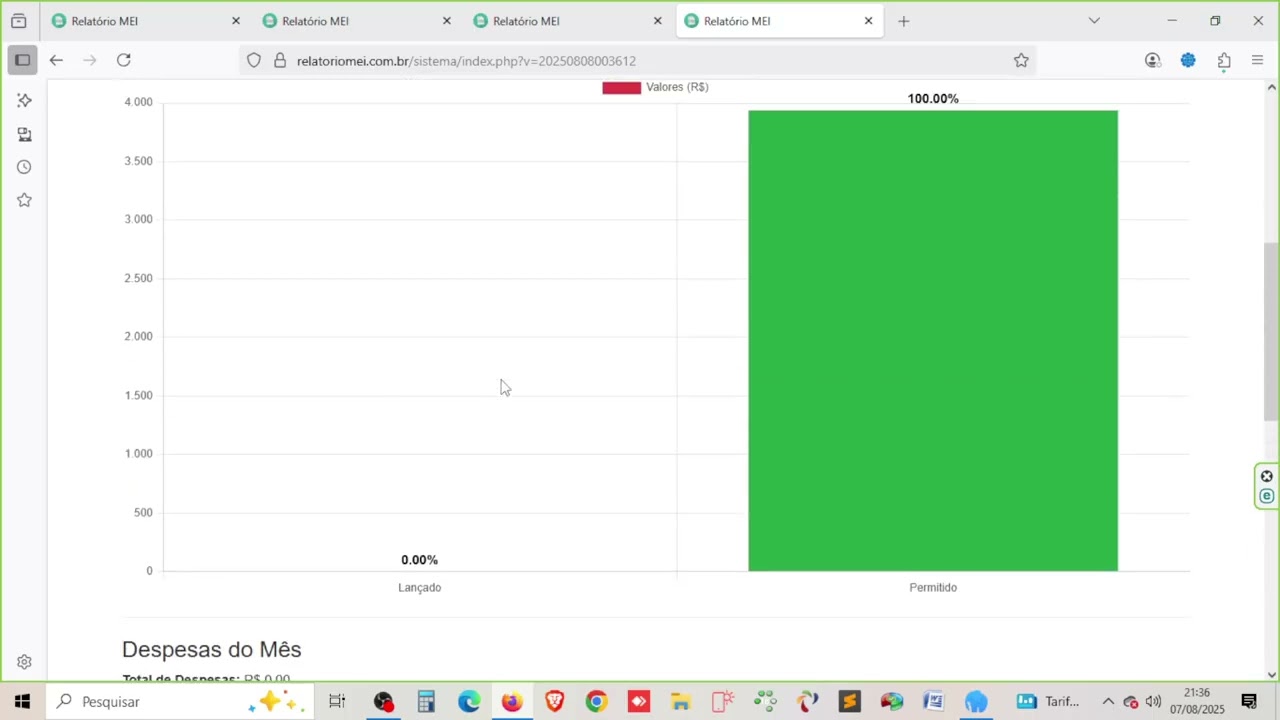The height and width of the screenshot is (720, 1280).
Task: Open Windows Task View
Action: click(337, 702)
